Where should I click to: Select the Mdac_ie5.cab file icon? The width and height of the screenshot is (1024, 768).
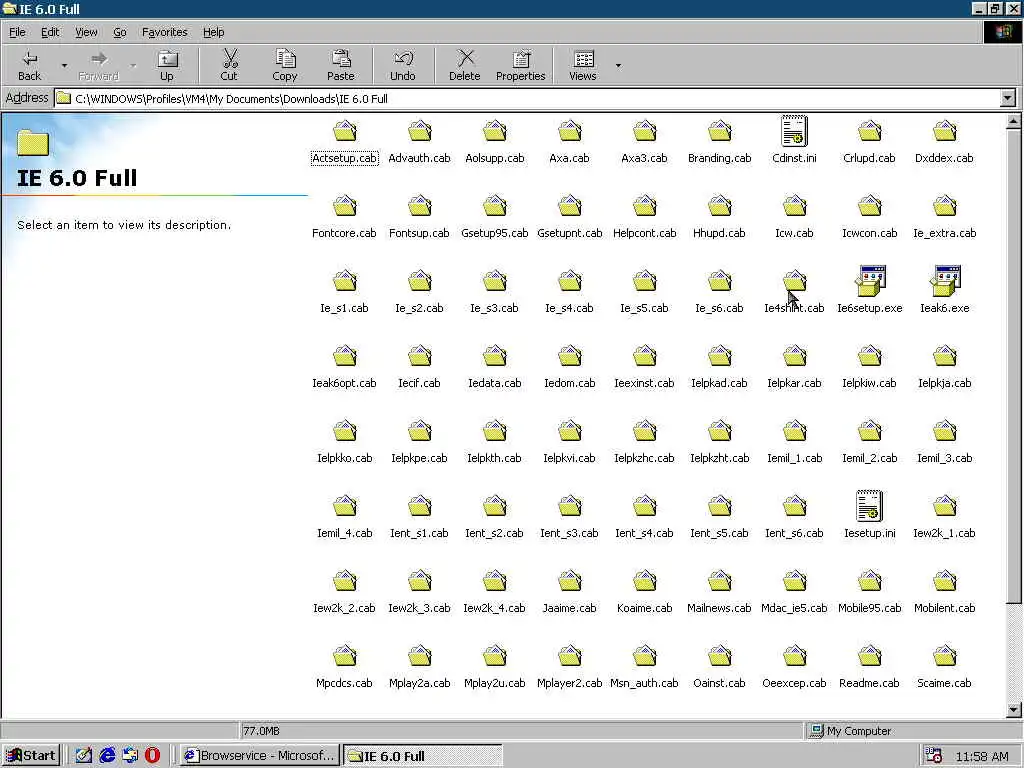coord(795,581)
